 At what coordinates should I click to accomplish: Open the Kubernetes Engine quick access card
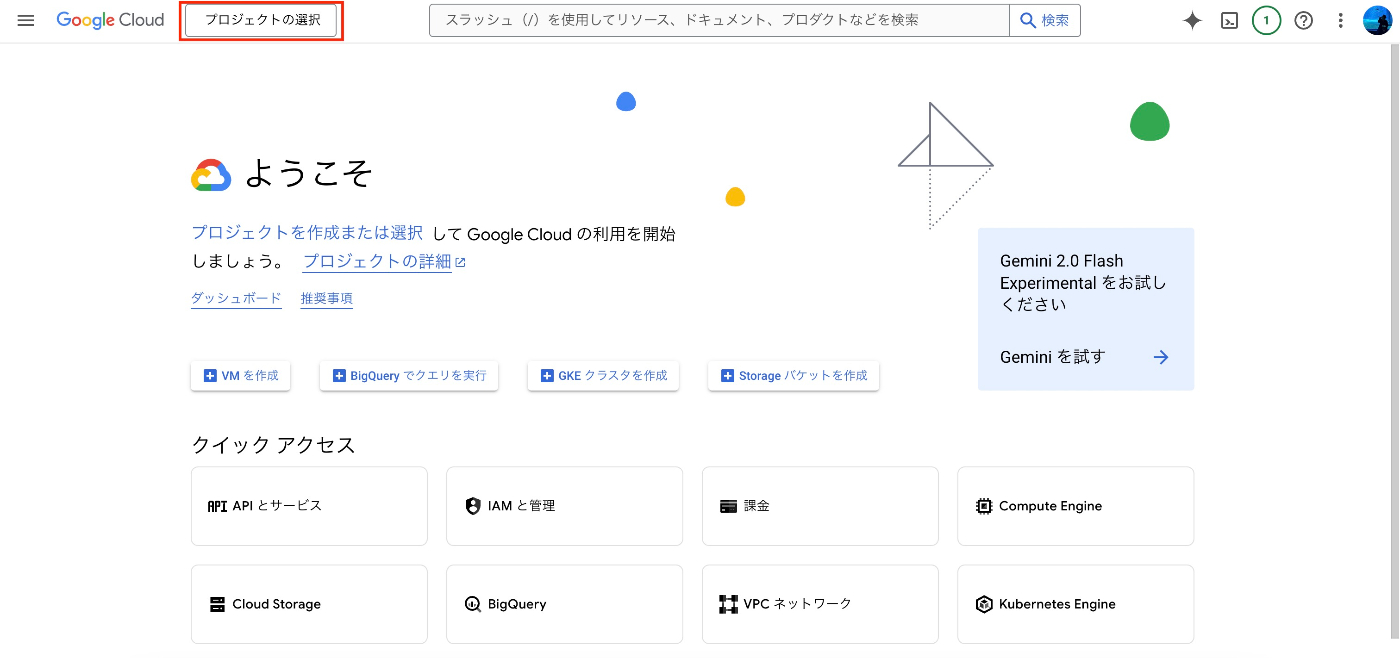(1075, 604)
